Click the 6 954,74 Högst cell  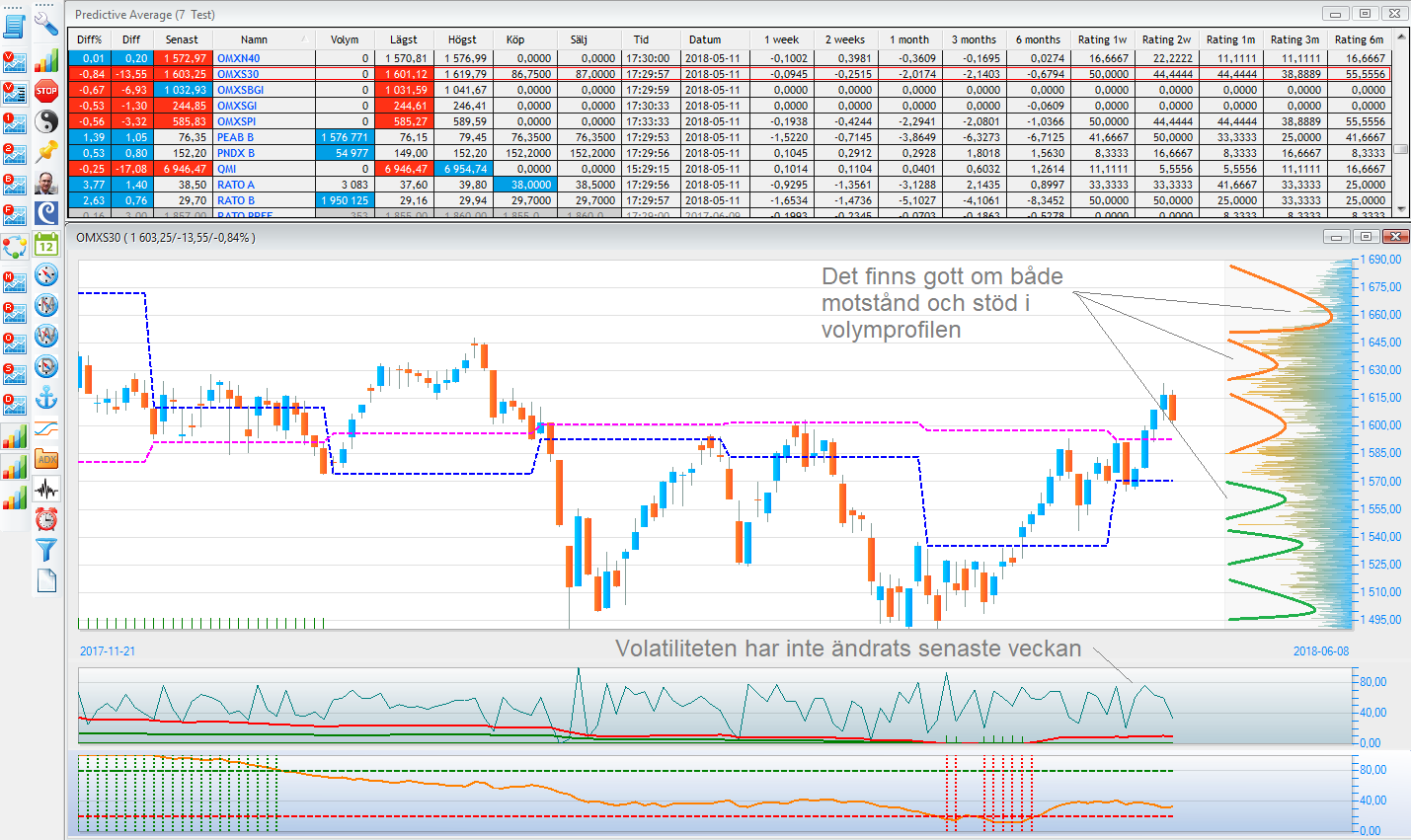click(x=461, y=169)
